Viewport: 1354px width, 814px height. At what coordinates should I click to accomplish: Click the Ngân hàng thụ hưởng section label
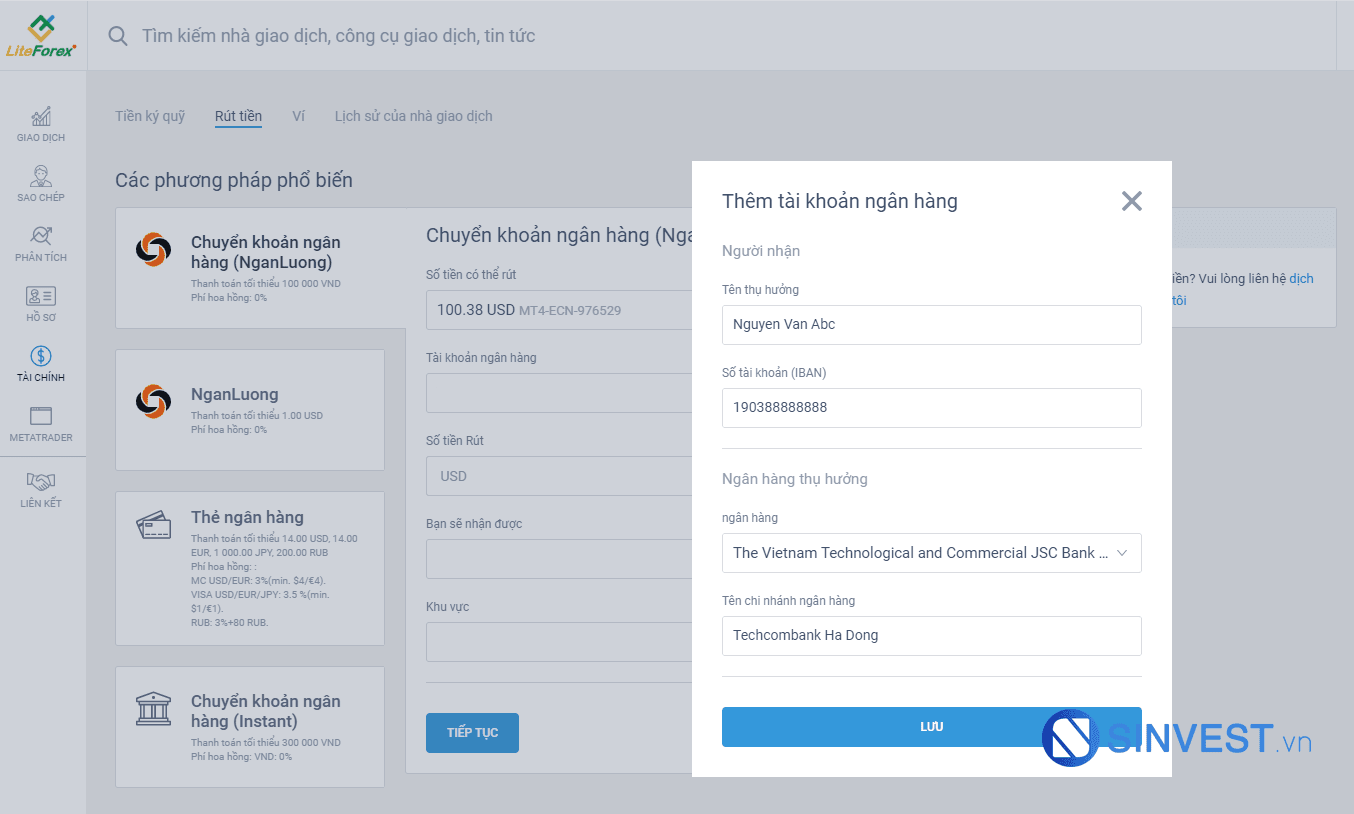point(795,479)
